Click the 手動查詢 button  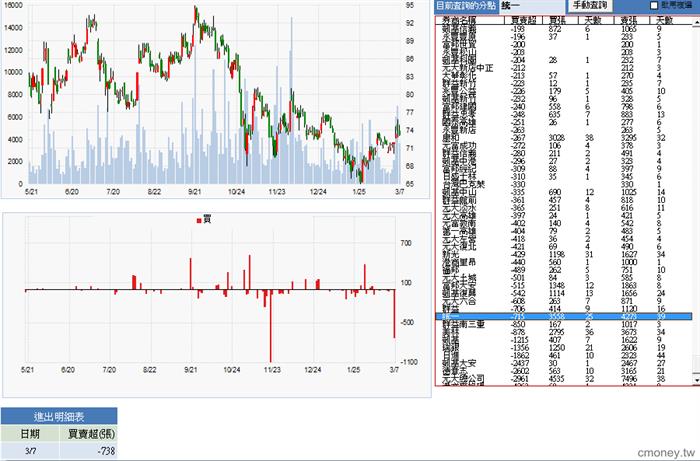589,6
